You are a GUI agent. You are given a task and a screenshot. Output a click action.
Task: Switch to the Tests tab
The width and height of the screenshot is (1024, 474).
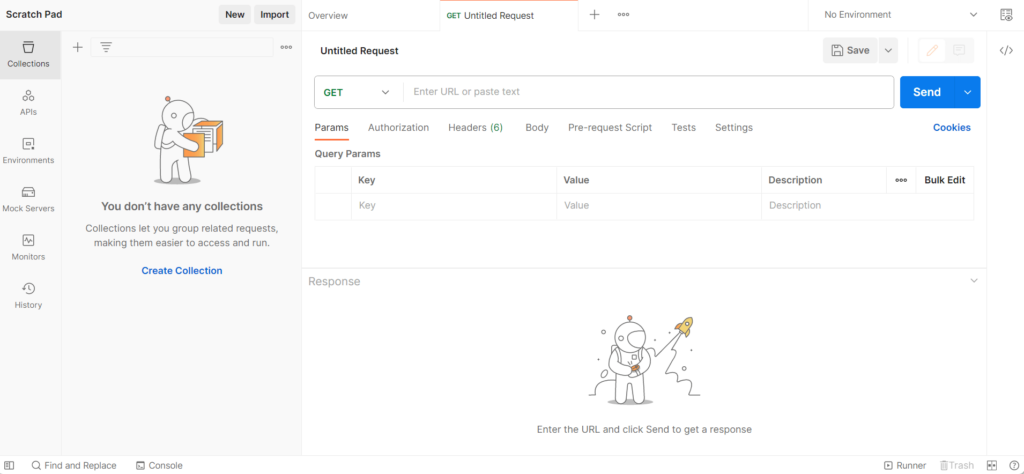pyautogui.click(x=683, y=128)
